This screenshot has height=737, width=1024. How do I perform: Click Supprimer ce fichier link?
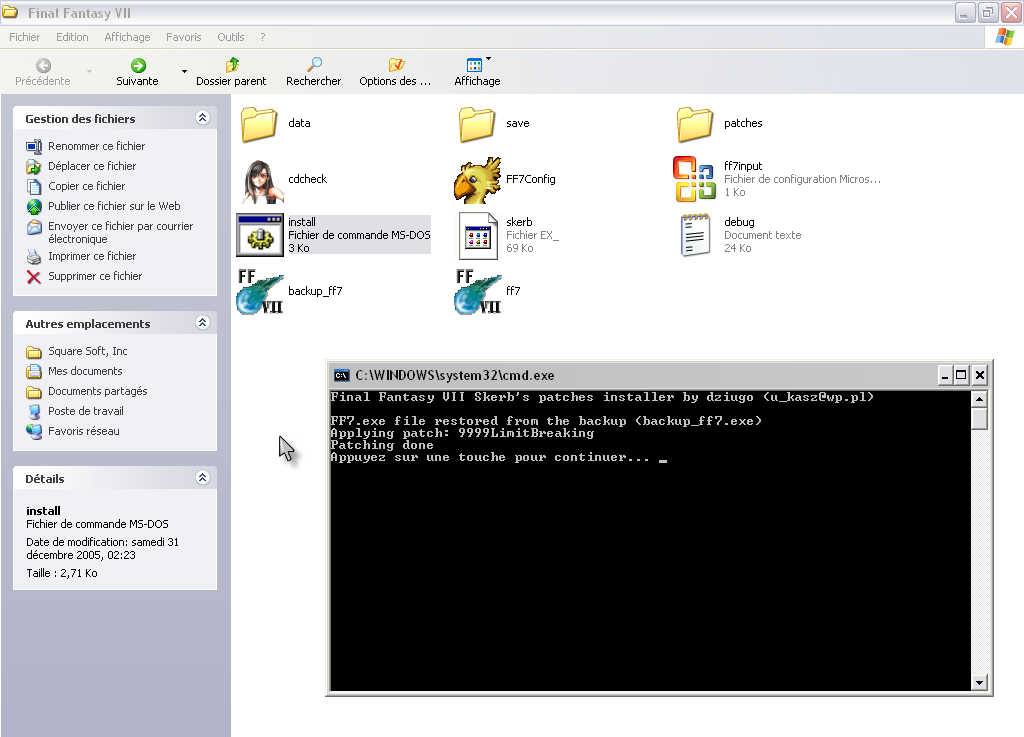(95, 276)
